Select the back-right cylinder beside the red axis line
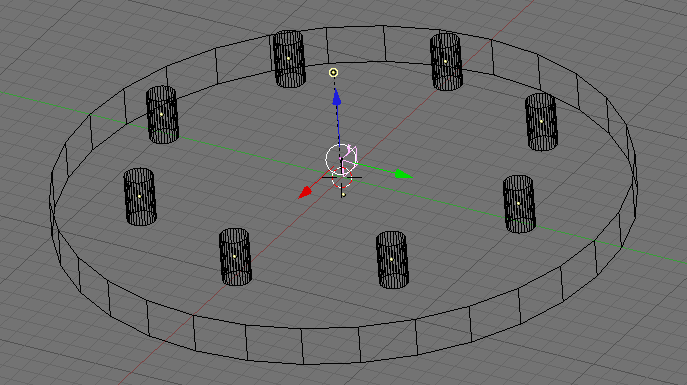The height and width of the screenshot is (385, 687). point(446,62)
